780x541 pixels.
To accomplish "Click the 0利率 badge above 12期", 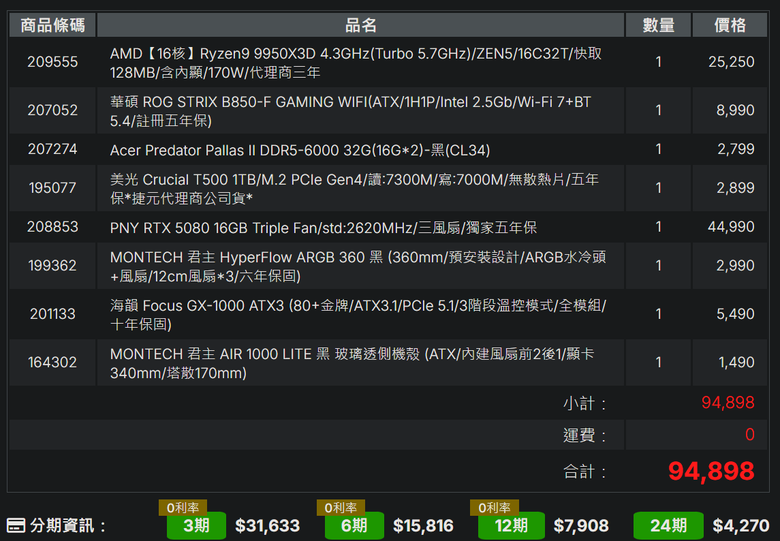I will [x=494, y=508].
